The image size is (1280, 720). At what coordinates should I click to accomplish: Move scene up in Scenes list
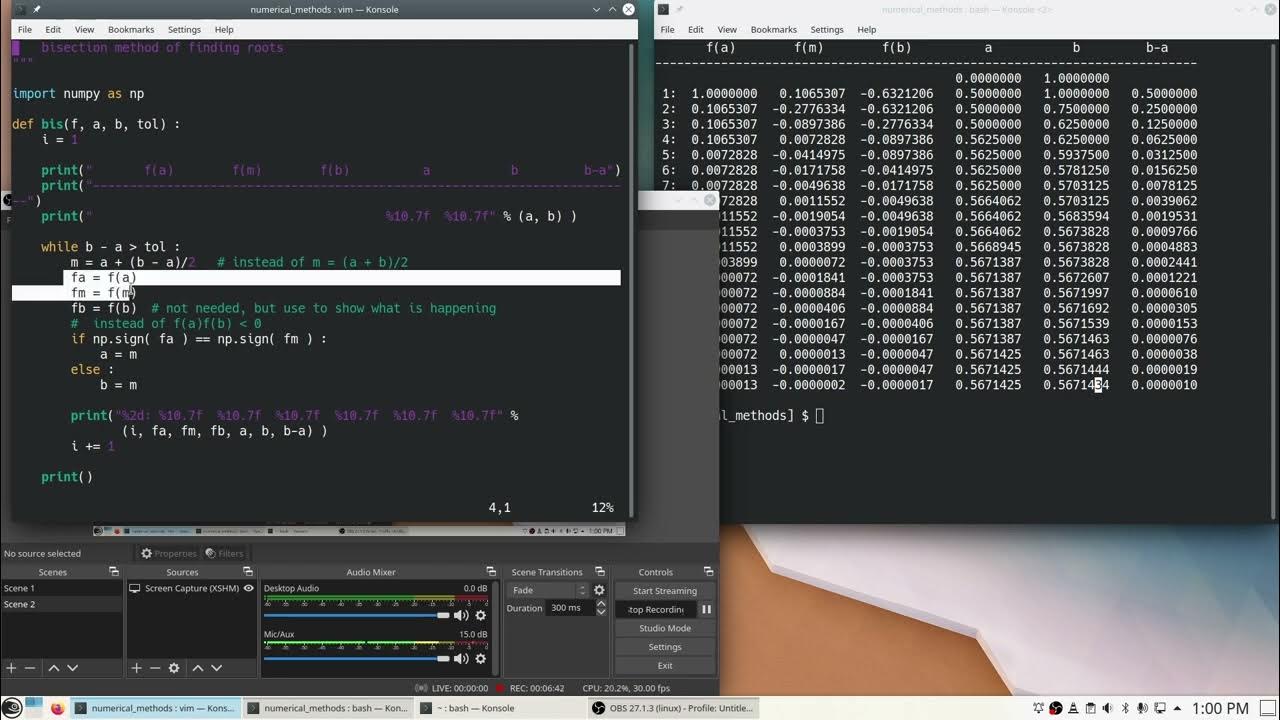pyautogui.click(x=54, y=668)
